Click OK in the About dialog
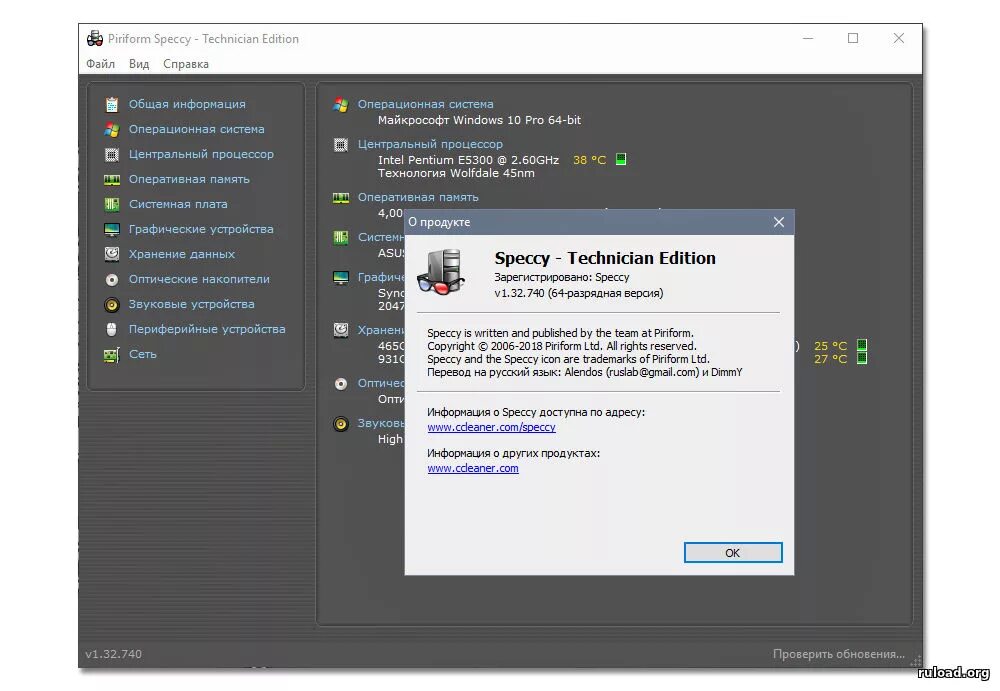 733,553
